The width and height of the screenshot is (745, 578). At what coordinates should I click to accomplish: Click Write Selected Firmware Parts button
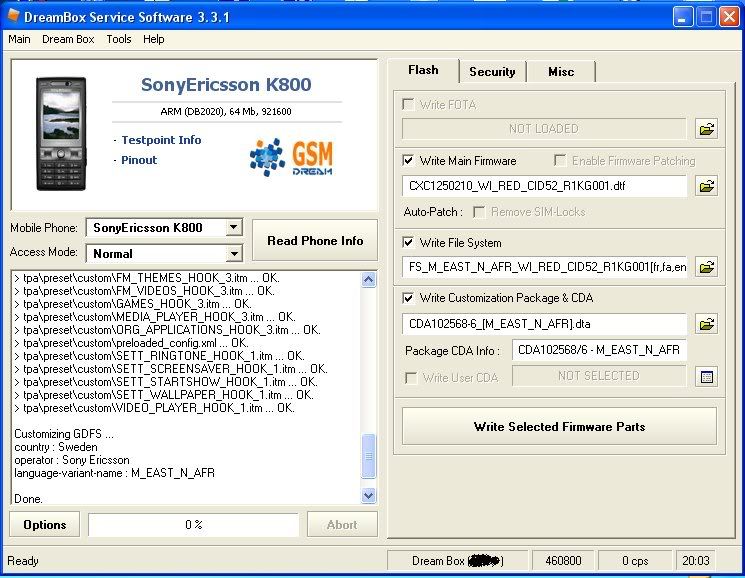[559, 426]
